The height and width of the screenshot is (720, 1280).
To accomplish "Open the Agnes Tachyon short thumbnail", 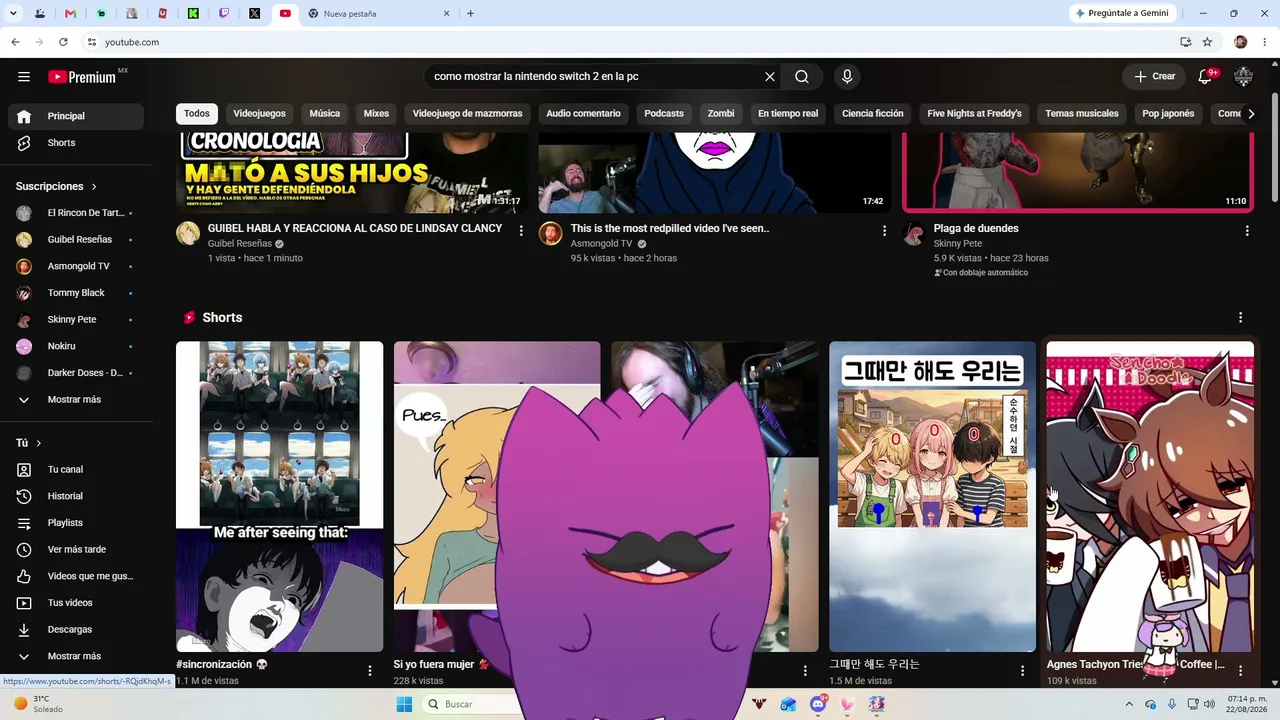I will pyautogui.click(x=1150, y=497).
